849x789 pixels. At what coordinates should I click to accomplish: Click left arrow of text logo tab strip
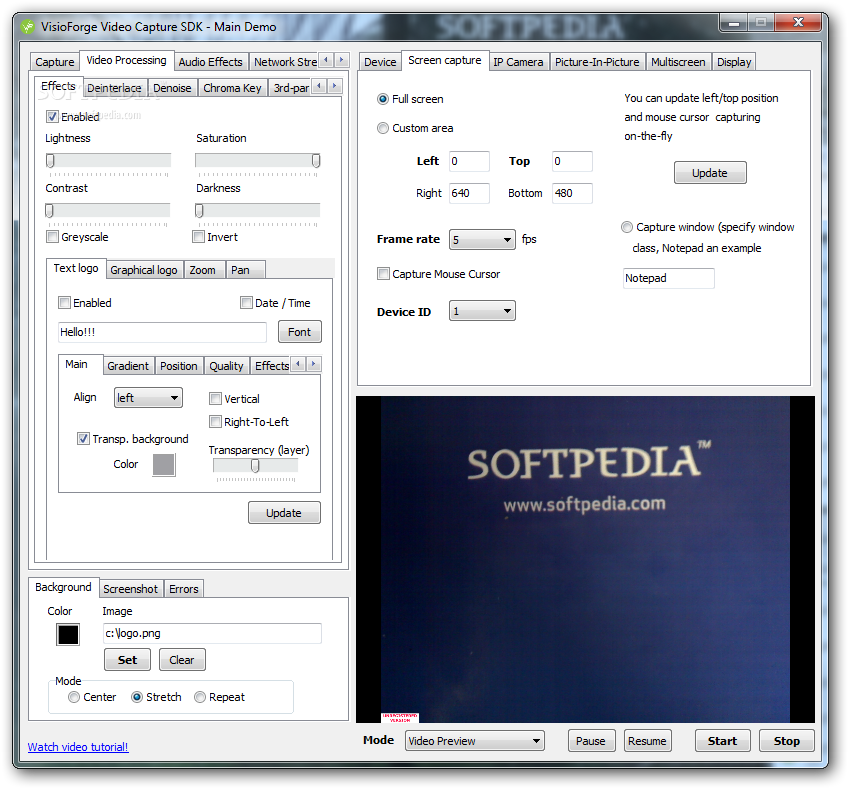(298, 364)
